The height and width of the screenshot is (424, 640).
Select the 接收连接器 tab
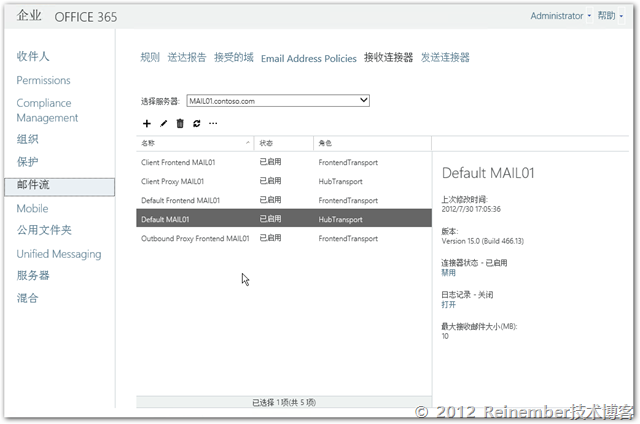coord(389,58)
